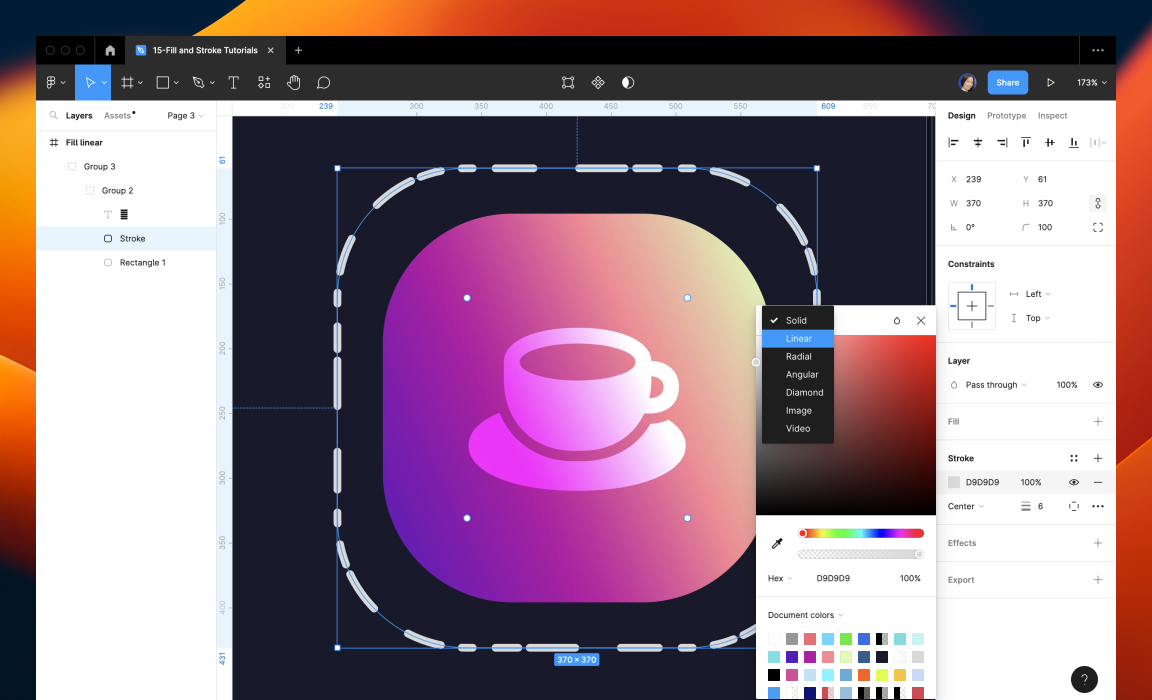Click the blend mode drop icon in color picker

click(x=896, y=321)
